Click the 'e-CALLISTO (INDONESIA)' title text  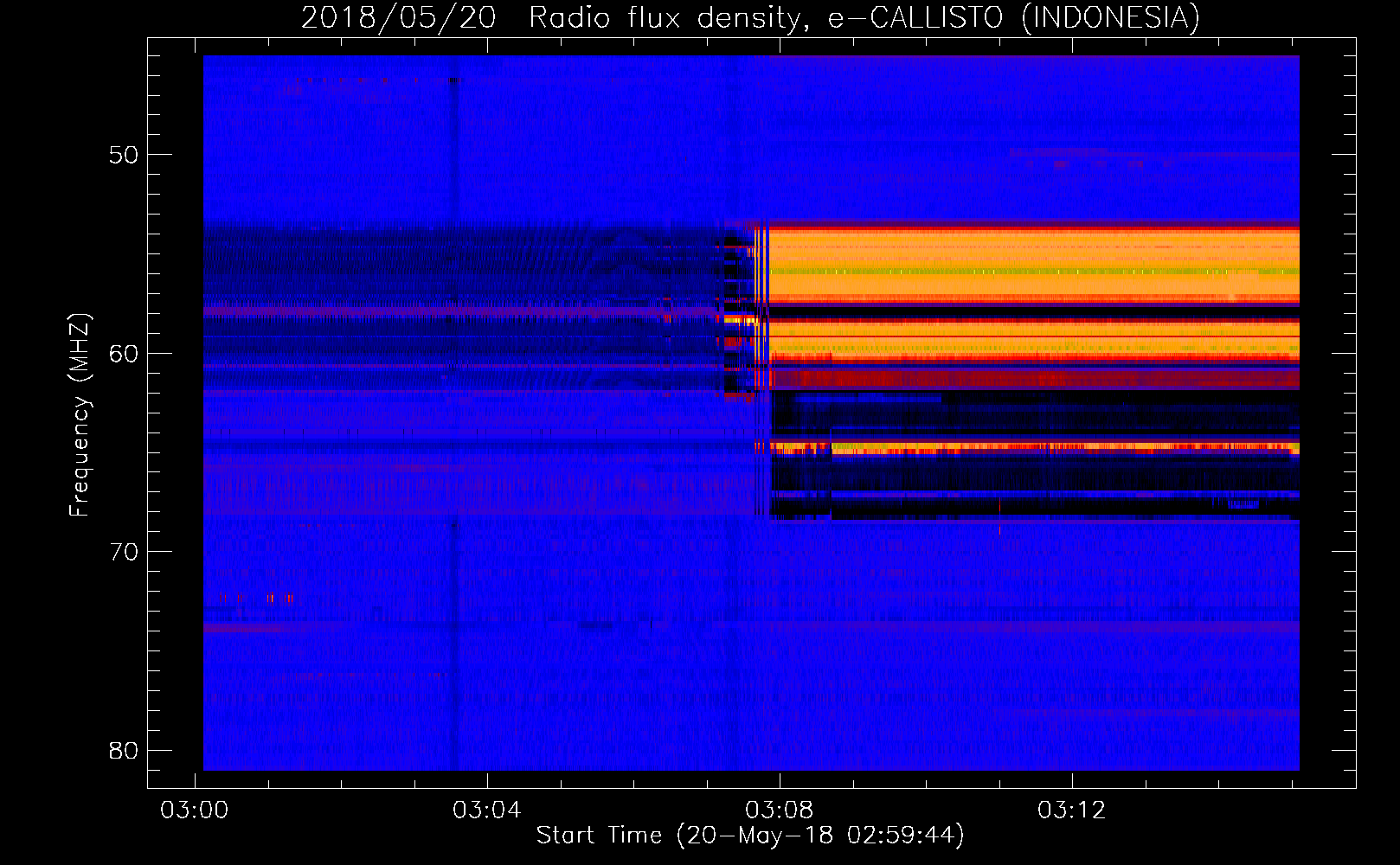[1014, 18]
